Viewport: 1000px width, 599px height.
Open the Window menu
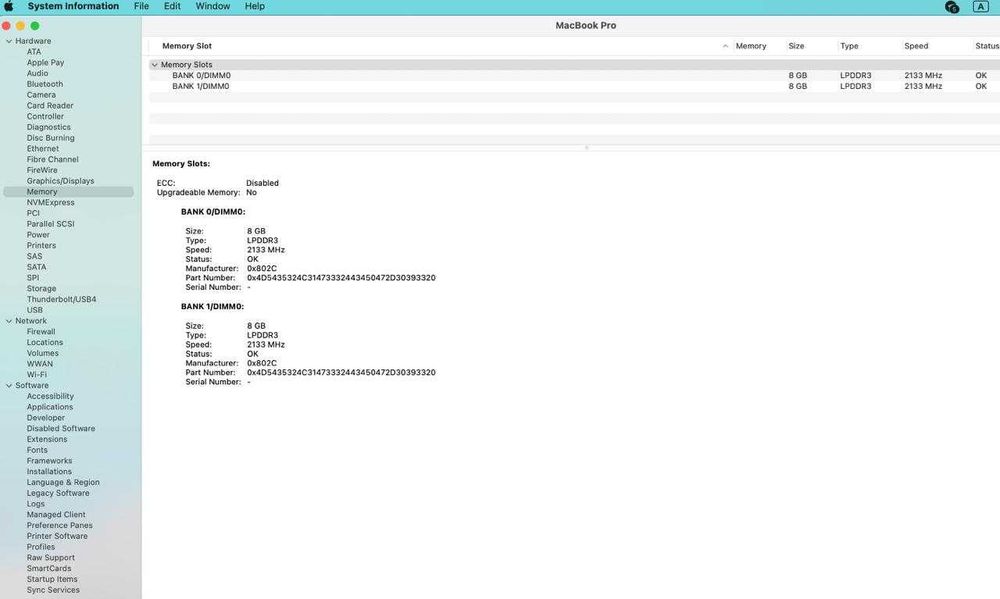click(x=212, y=6)
